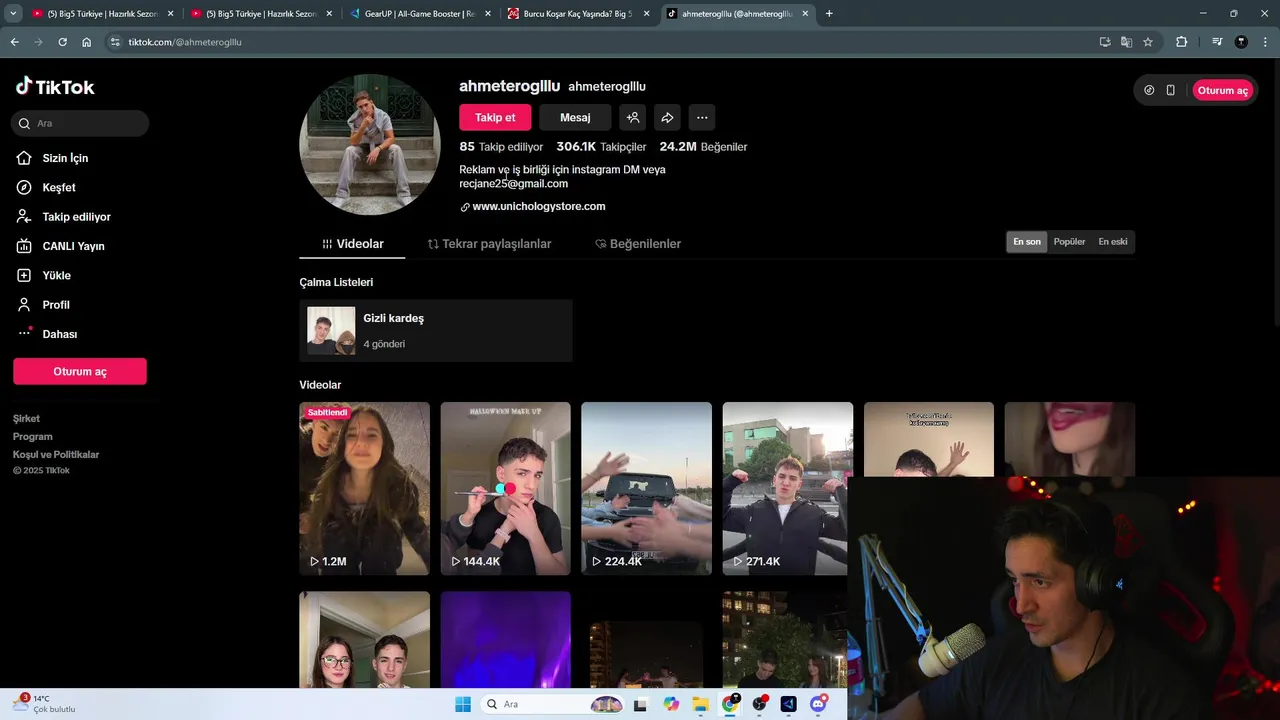
Task: Open the TikTok logo home link
Action: [55, 87]
